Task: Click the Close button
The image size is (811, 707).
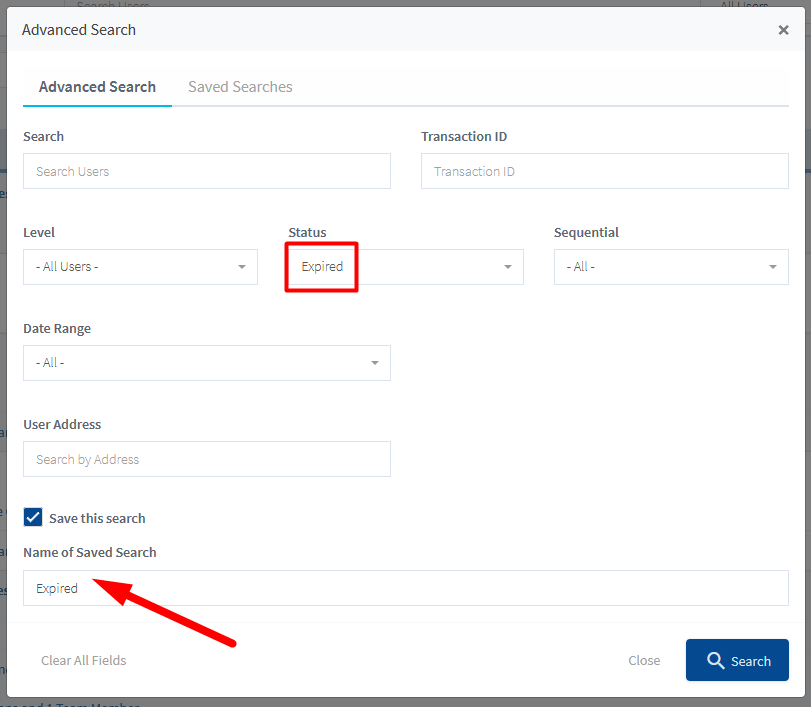Action: click(x=644, y=660)
